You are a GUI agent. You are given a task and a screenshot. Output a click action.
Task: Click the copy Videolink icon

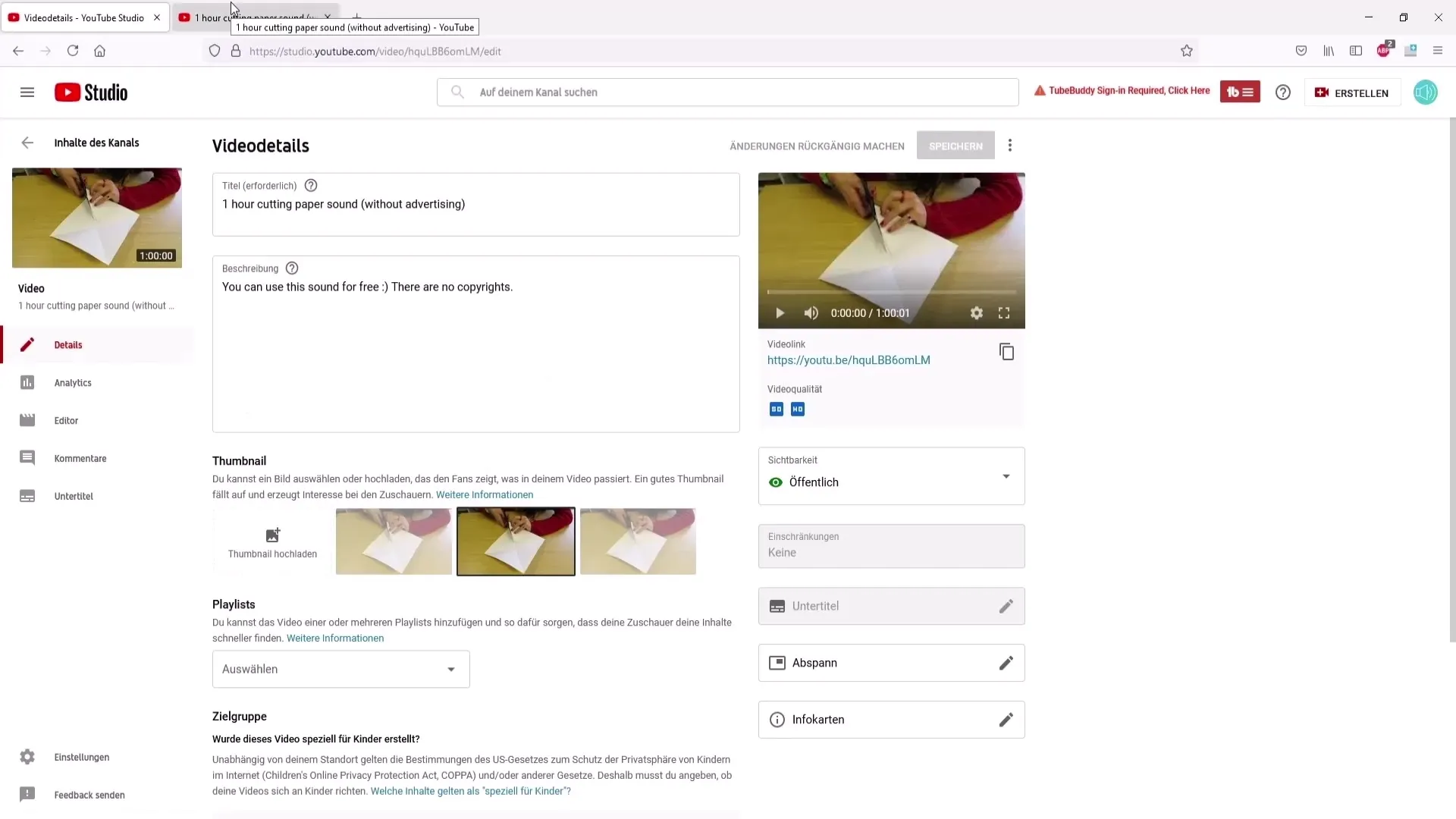pos(1007,352)
